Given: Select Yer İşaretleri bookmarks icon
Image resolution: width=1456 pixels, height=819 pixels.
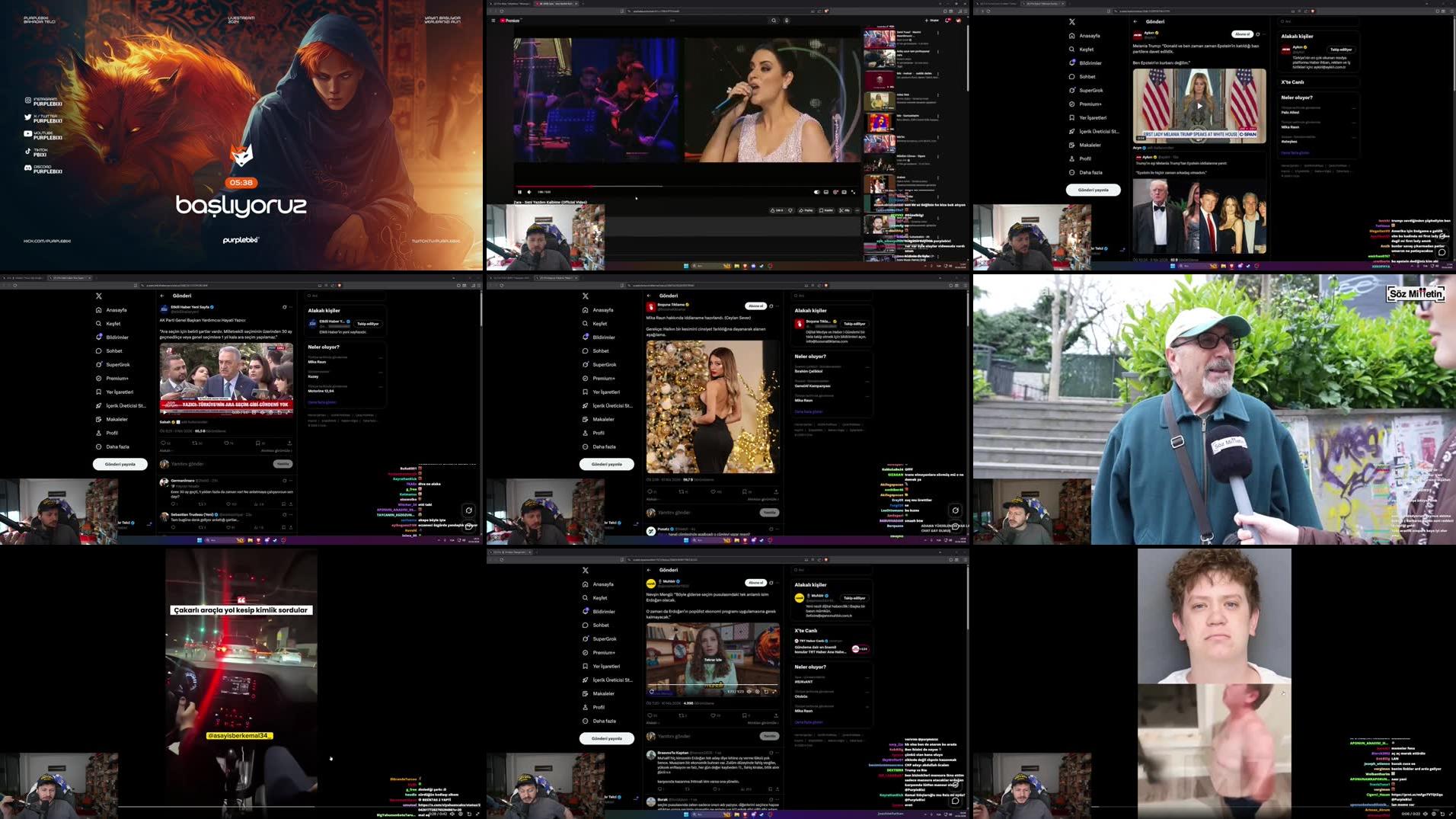Looking at the screenshot, I should pyautogui.click(x=1074, y=117).
